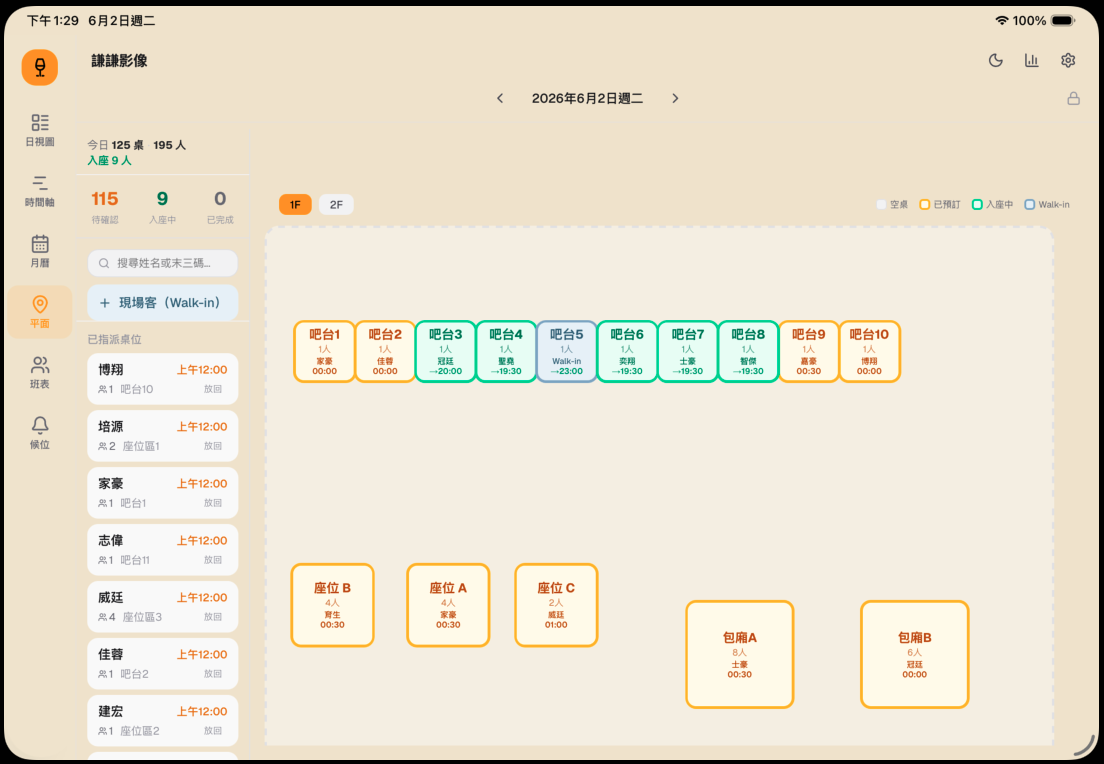Go to next day arrow
Viewport: 1104px width, 764px height.
coord(675,99)
